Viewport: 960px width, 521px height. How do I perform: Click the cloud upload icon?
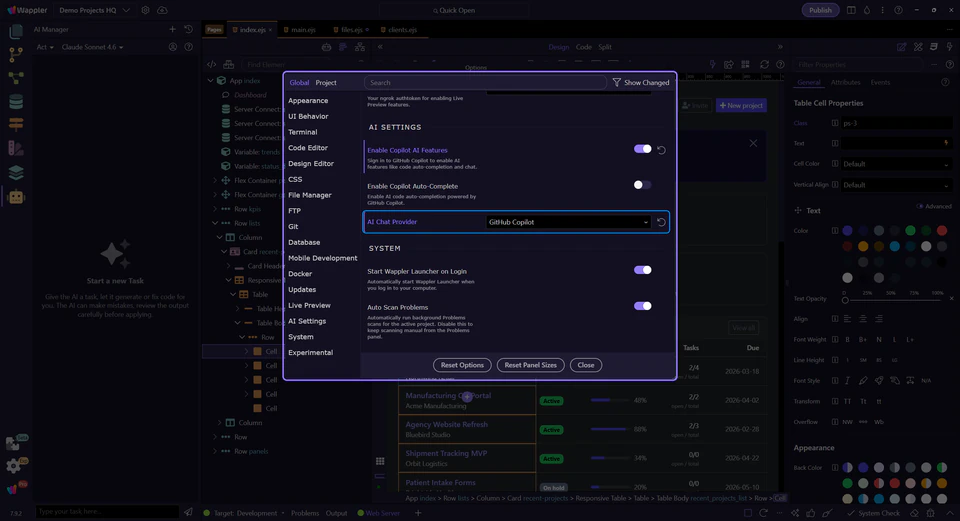tap(162, 10)
